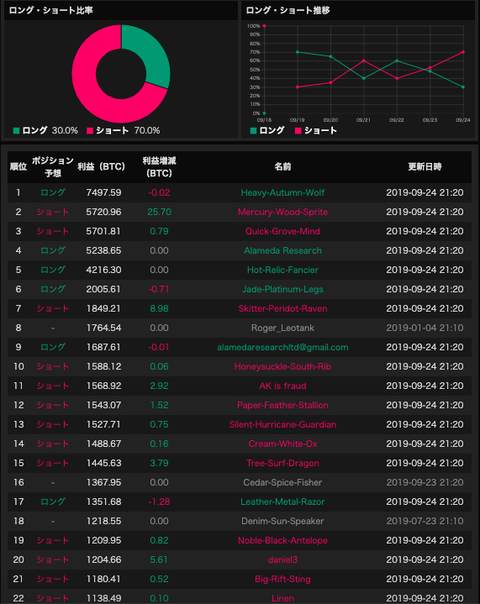Click the update date 2019-01-04 21:10
480x604 pixels.
point(425,328)
